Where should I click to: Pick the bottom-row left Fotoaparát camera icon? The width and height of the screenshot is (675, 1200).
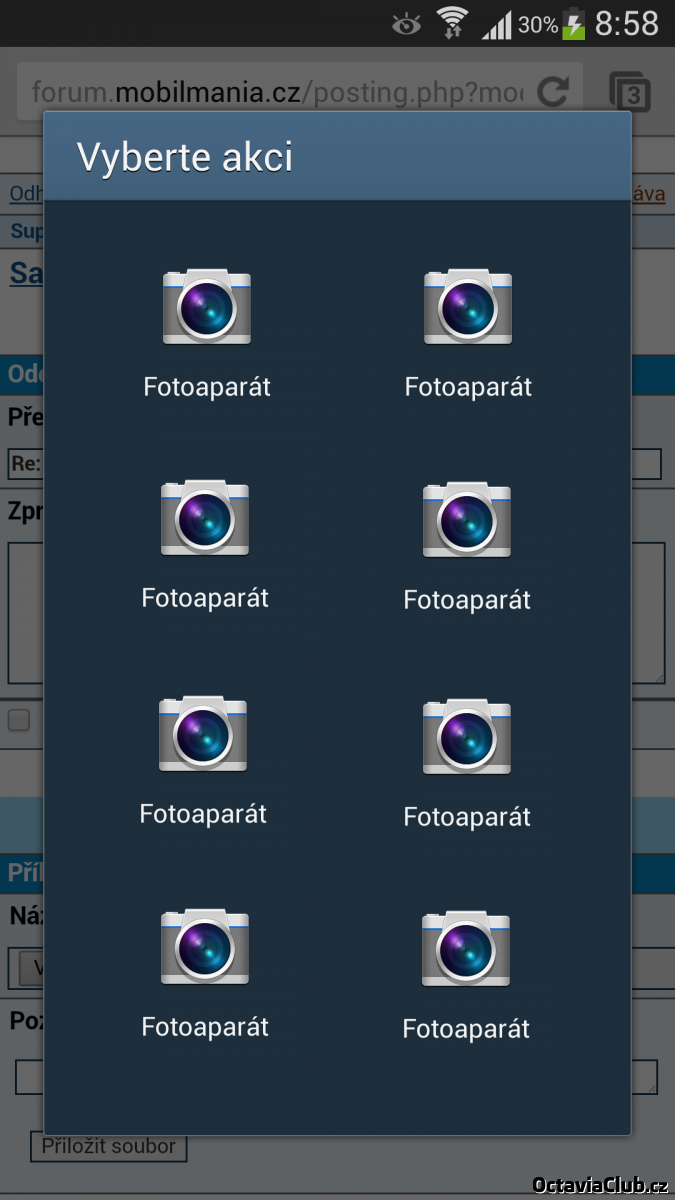205,947
